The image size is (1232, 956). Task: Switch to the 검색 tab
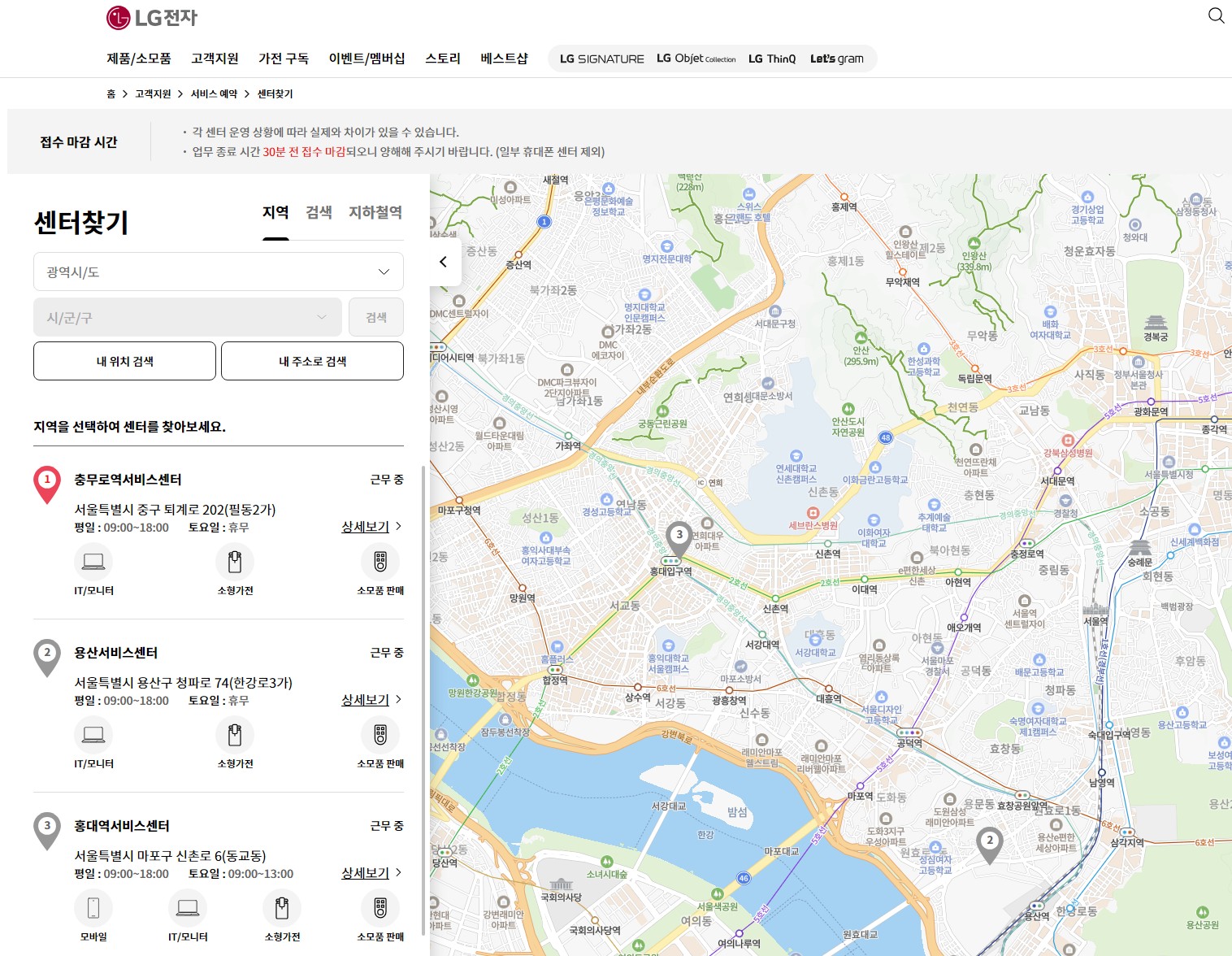click(319, 212)
